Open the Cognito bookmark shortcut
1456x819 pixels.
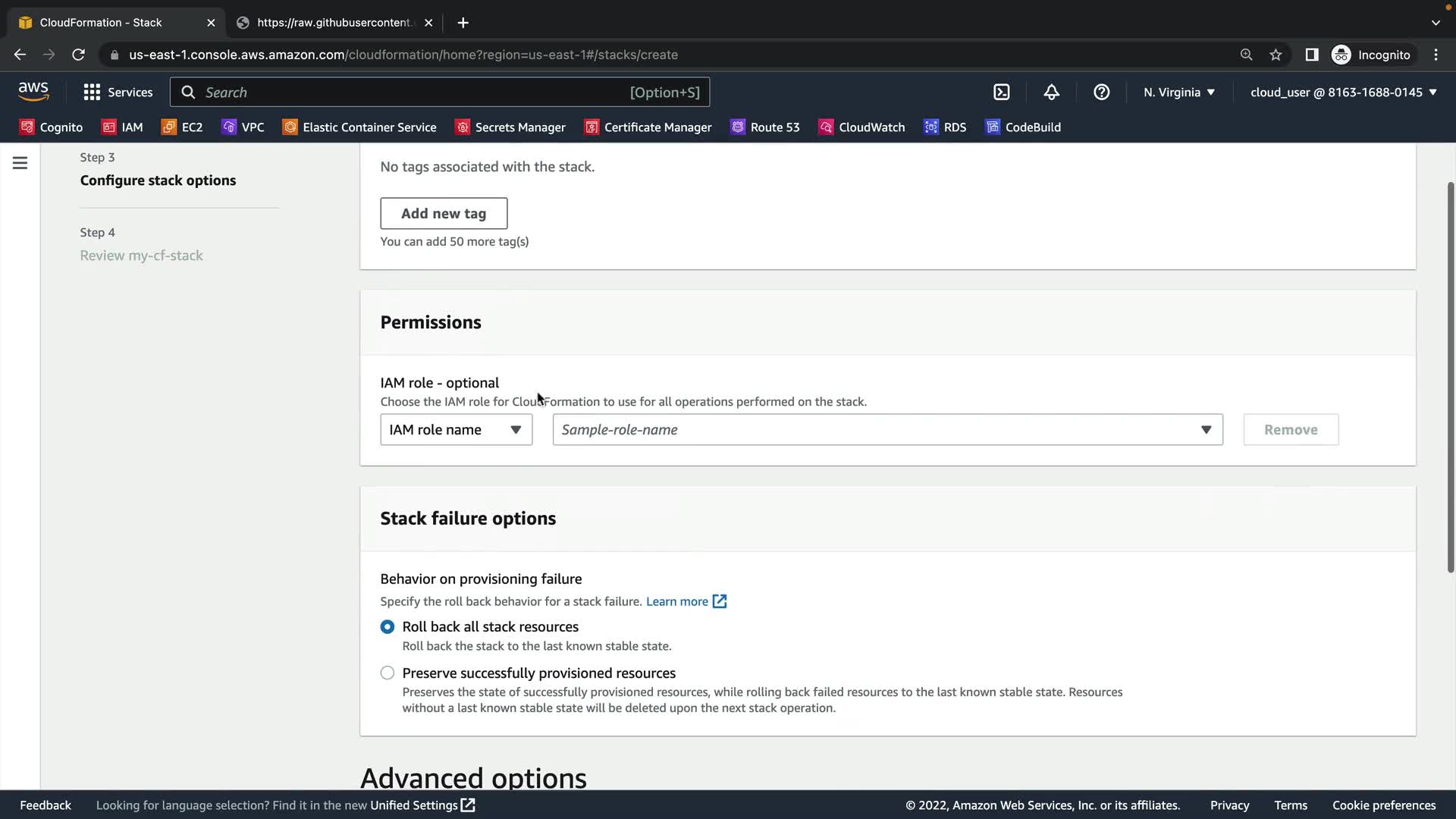[x=51, y=127]
